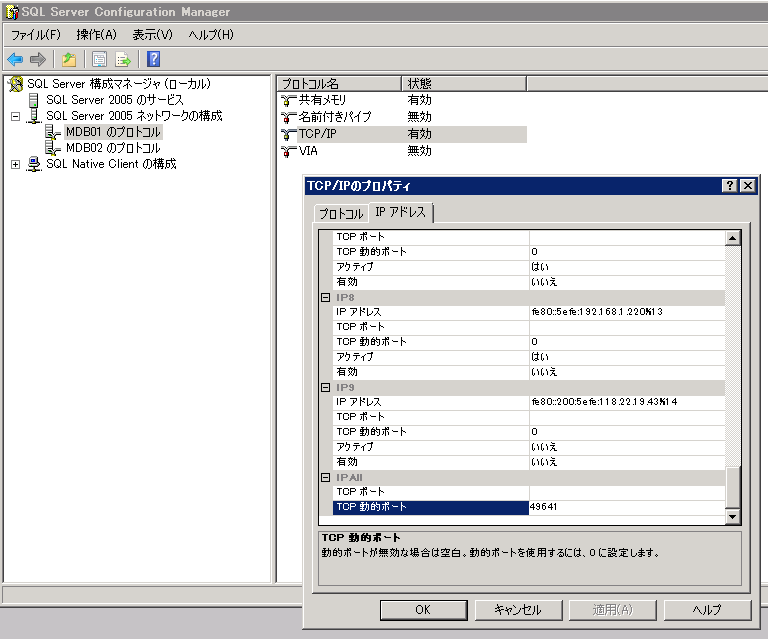Click the VIA protocol icon in the list
This screenshot has width=770, height=639.
click(x=288, y=151)
